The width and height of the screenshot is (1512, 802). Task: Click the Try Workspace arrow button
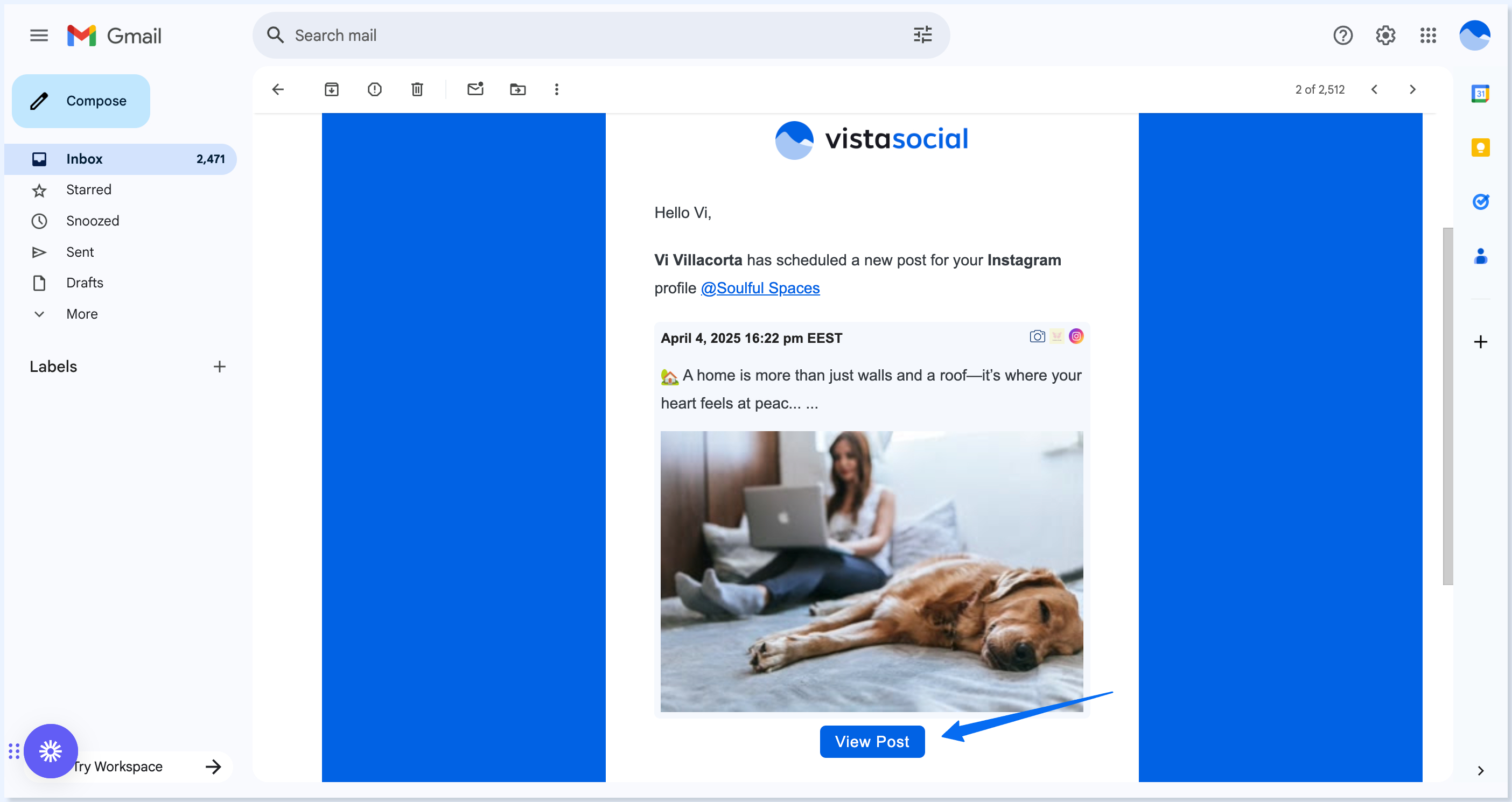coord(214,766)
